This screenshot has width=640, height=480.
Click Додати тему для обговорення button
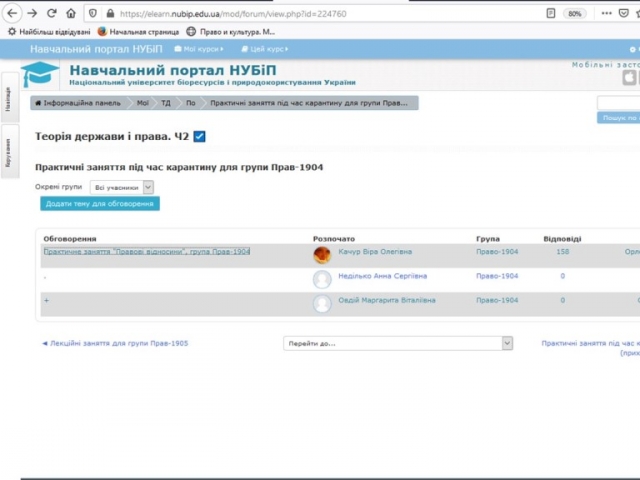[100, 204]
